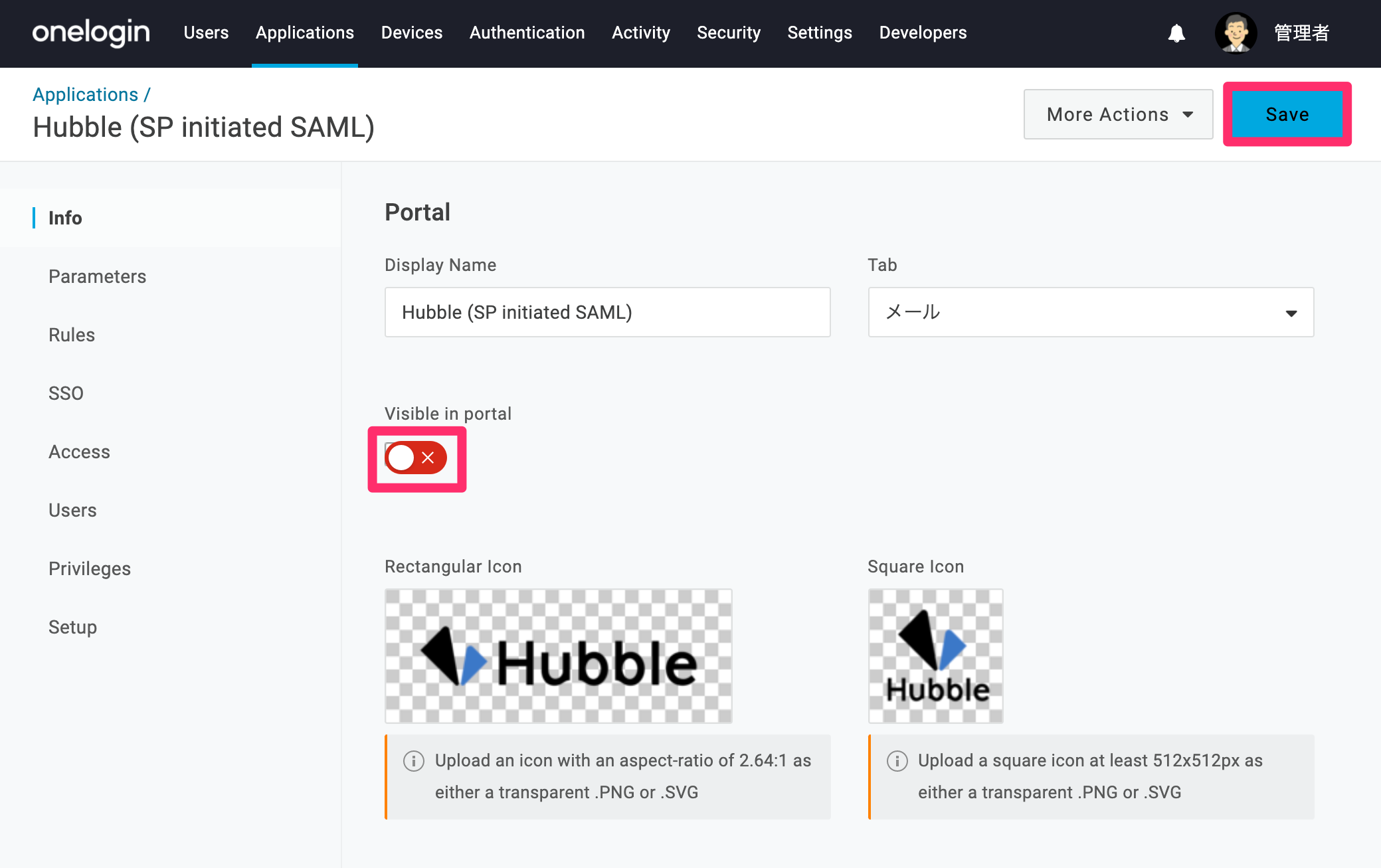Switch to the Parameters tab
The image size is (1381, 868).
coord(97,276)
